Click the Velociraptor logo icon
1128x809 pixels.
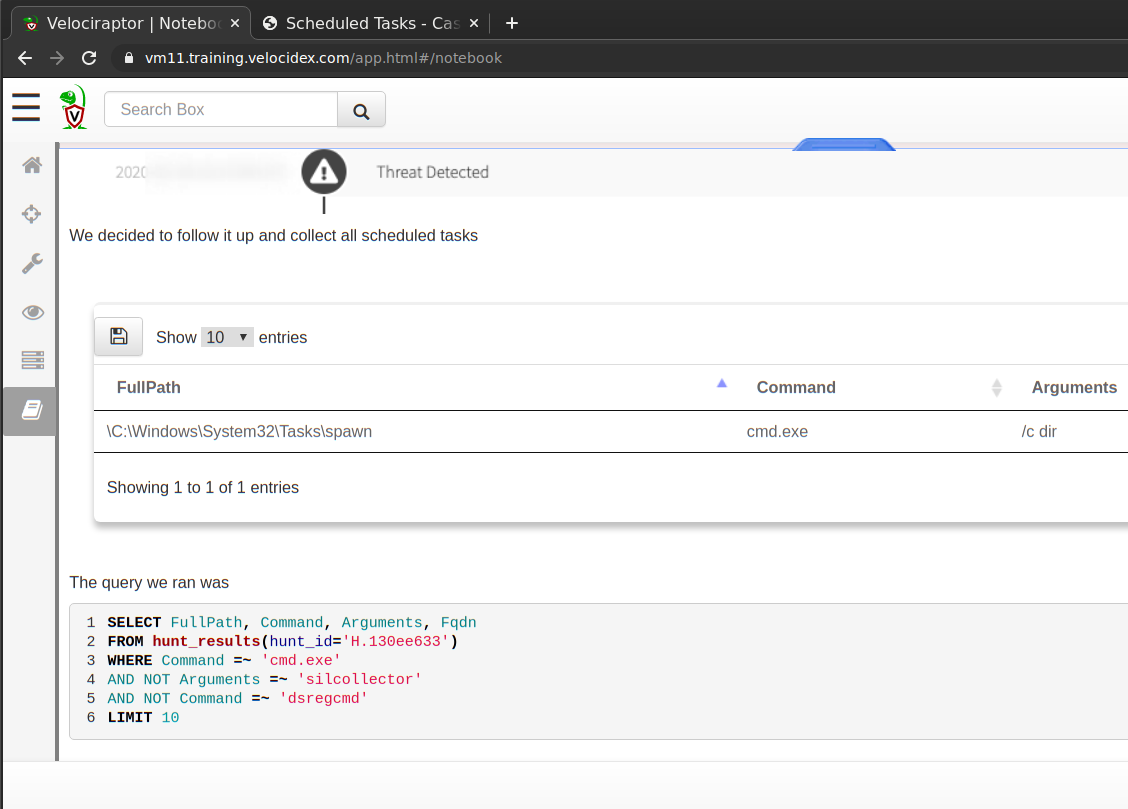click(x=73, y=108)
